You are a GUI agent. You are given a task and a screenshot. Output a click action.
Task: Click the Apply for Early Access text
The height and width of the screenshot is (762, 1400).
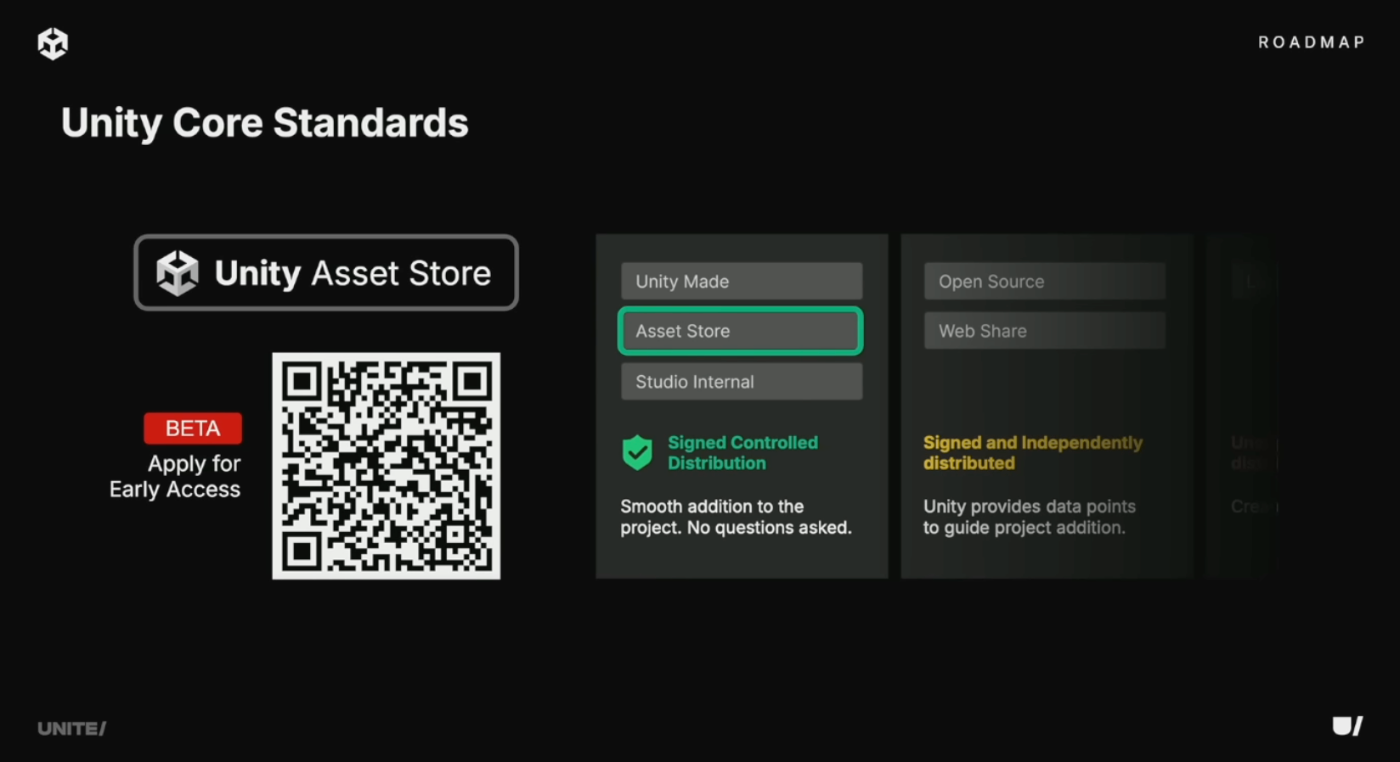pos(175,476)
